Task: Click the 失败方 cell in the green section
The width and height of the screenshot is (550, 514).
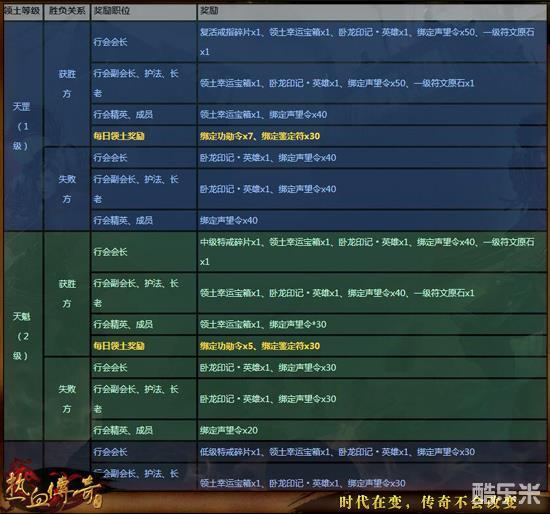Action: click(x=67, y=399)
